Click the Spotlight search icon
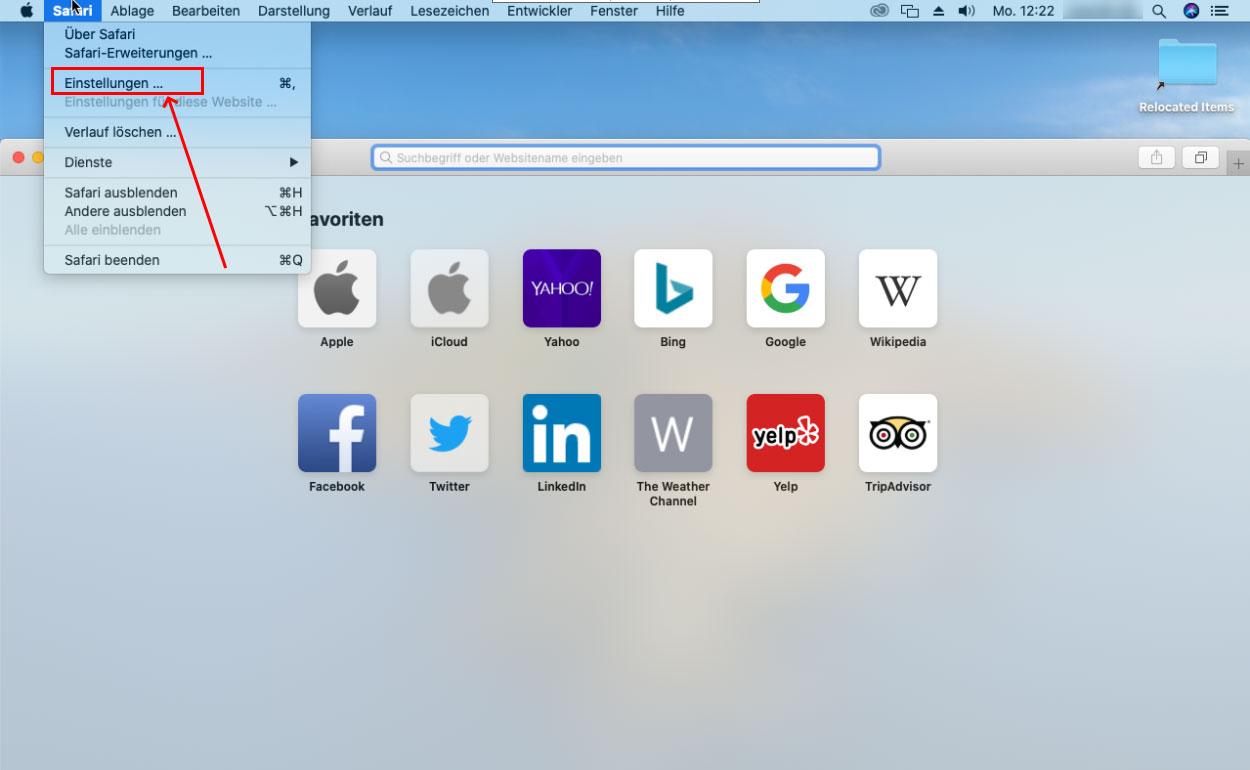Viewport: 1250px width, 770px height. pyautogui.click(x=1159, y=11)
